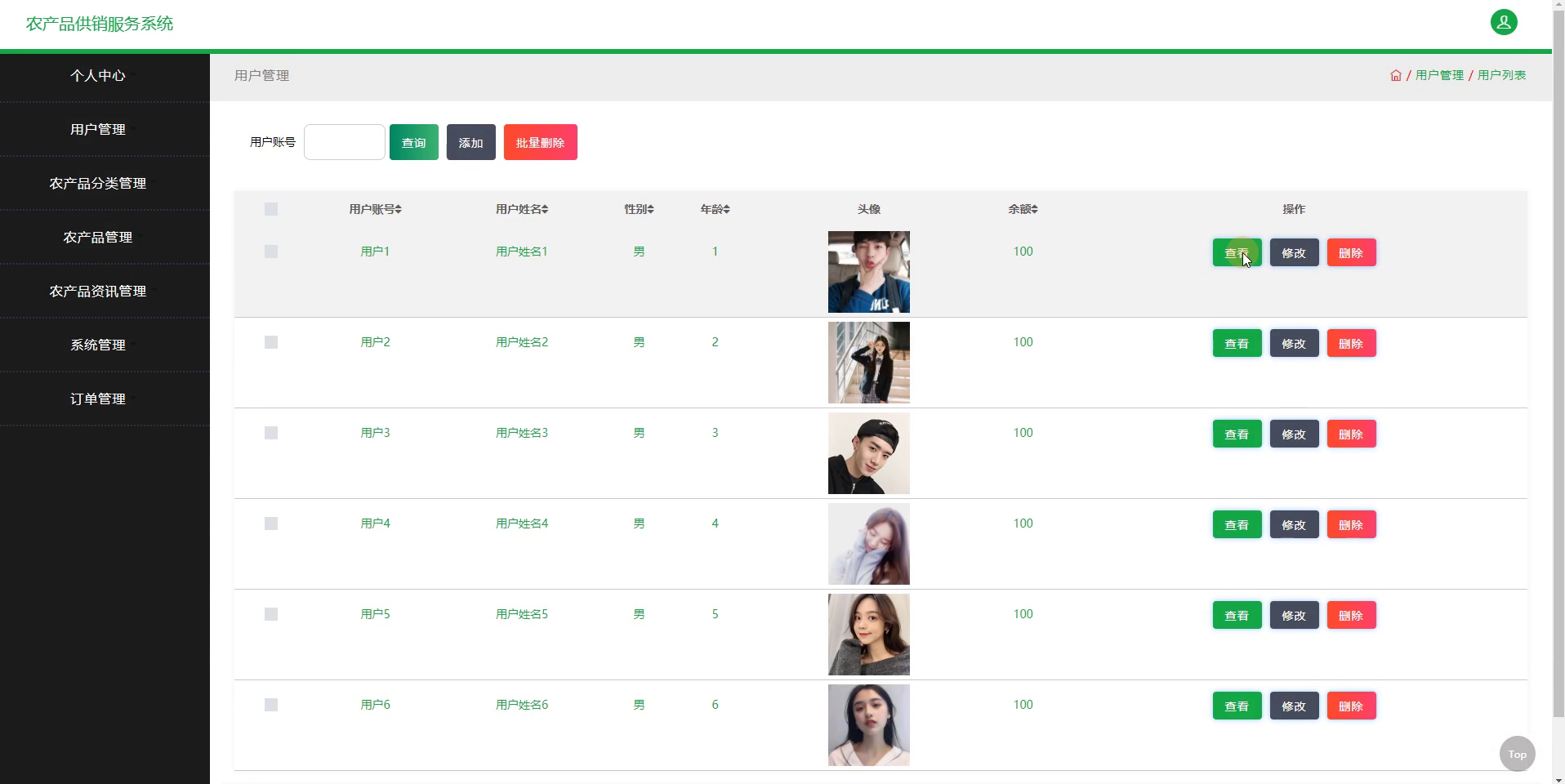The width and height of the screenshot is (1565, 784).
Task: Expand 订单管理 sidebar menu
Action: (x=105, y=399)
